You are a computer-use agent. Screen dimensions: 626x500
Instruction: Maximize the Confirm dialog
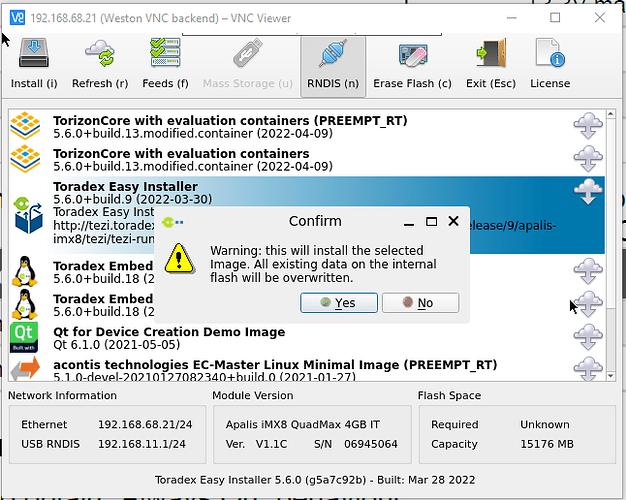click(x=431, y=221)
